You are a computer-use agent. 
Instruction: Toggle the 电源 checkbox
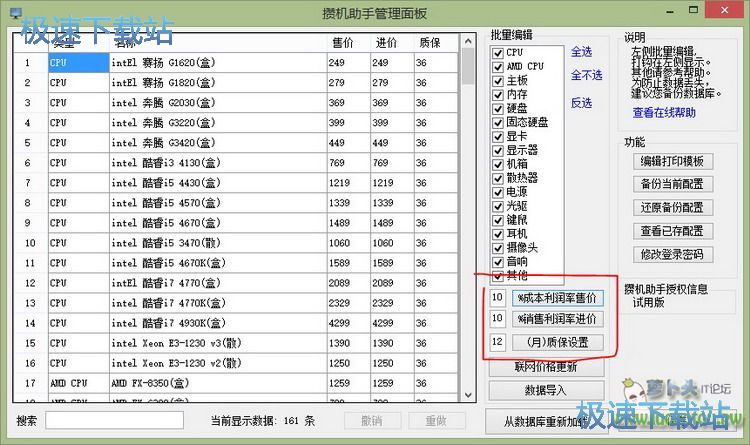(x=498, y=192)
